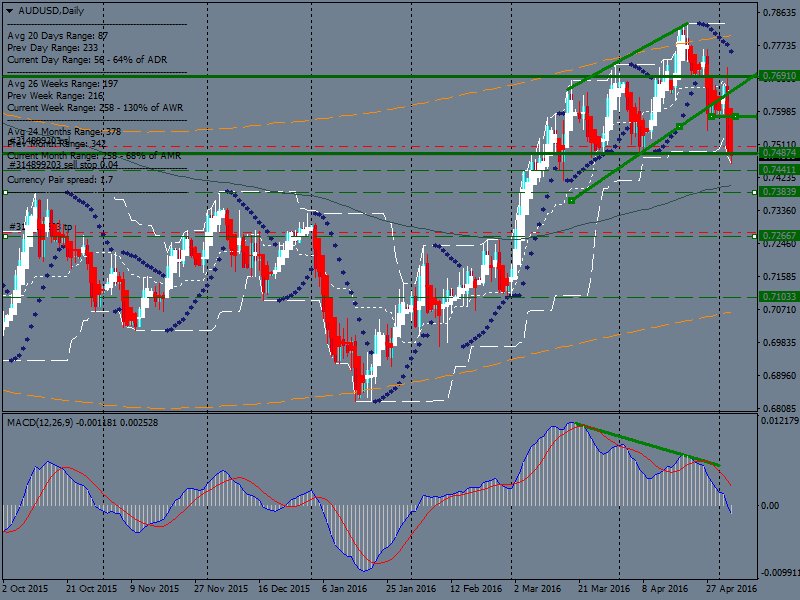This screenshot has height=600, width=800.
Task: Click the 0.75985 price axis value
Action: pos(779,111)
